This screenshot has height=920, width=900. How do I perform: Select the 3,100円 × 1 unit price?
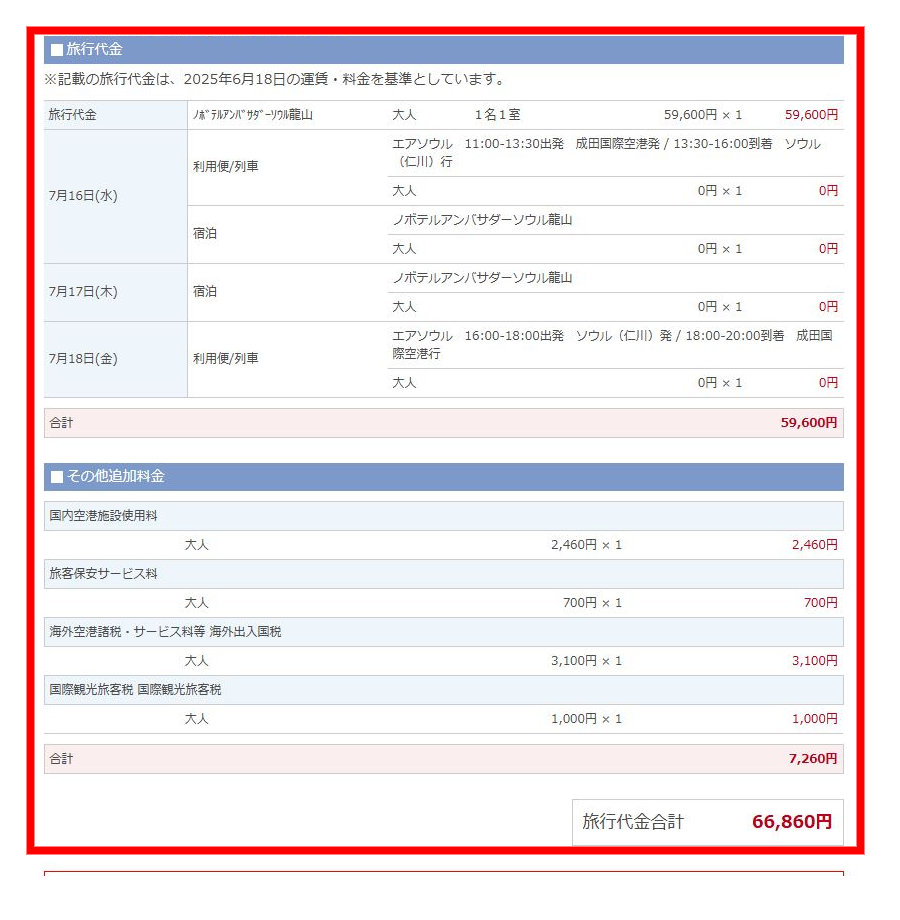[x=586, y=661]
